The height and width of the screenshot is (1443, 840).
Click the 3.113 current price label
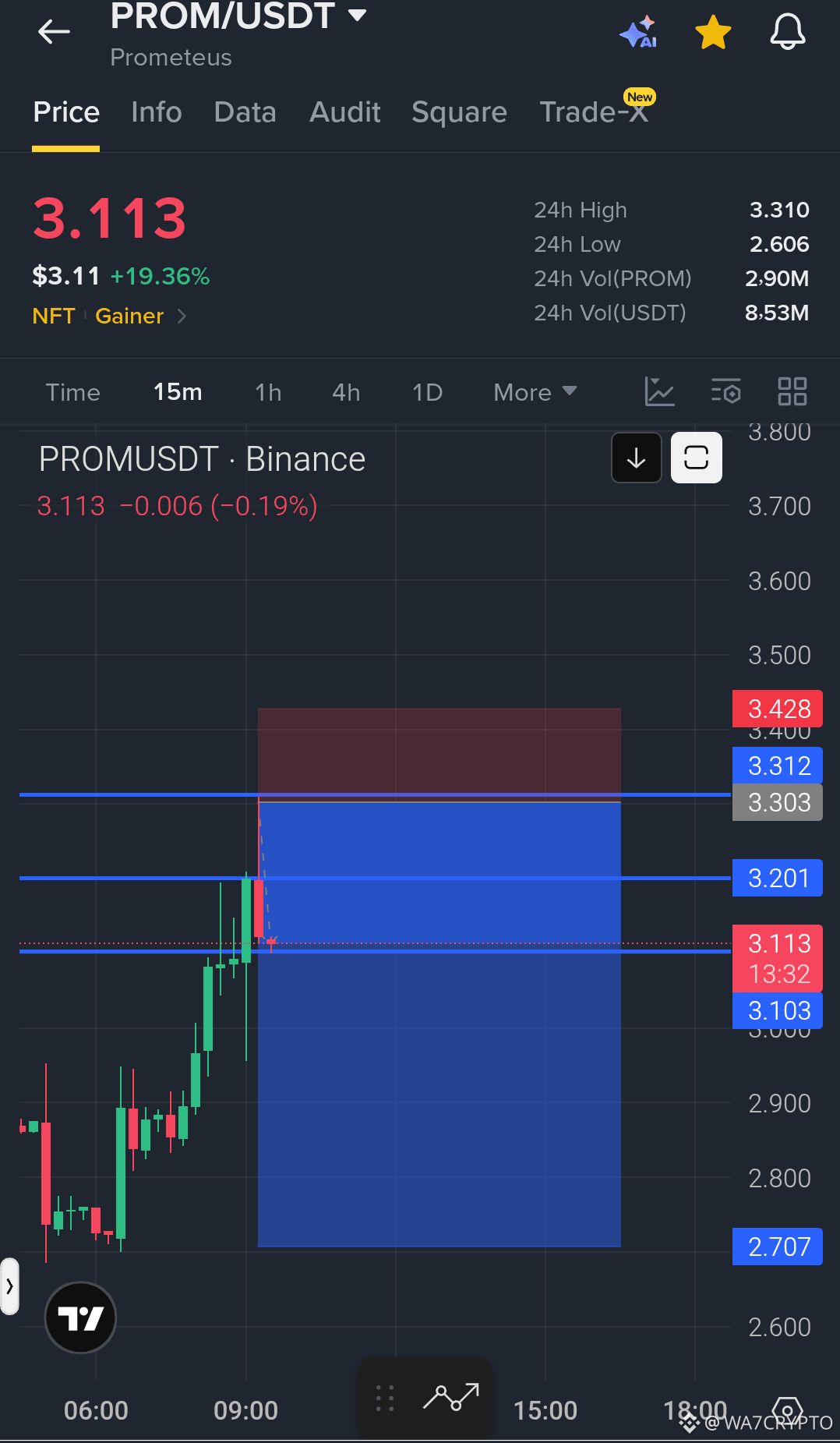(x=778, y=958)
